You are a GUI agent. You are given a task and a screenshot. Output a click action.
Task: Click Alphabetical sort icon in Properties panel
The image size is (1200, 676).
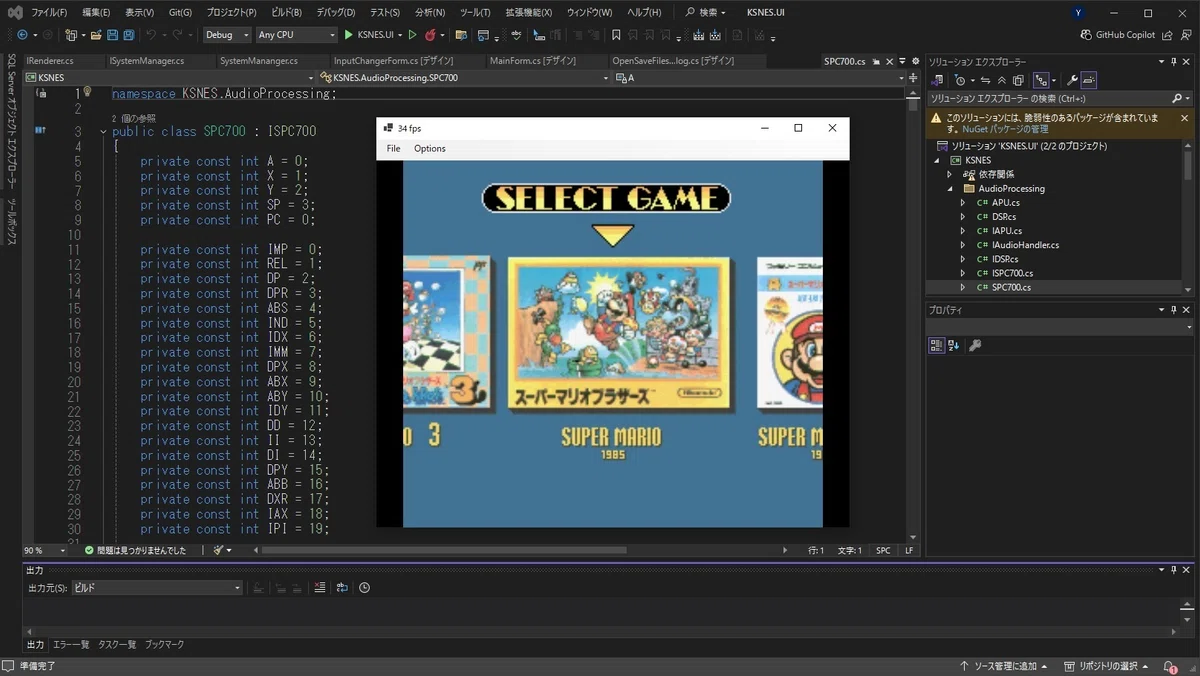point(953,345)
